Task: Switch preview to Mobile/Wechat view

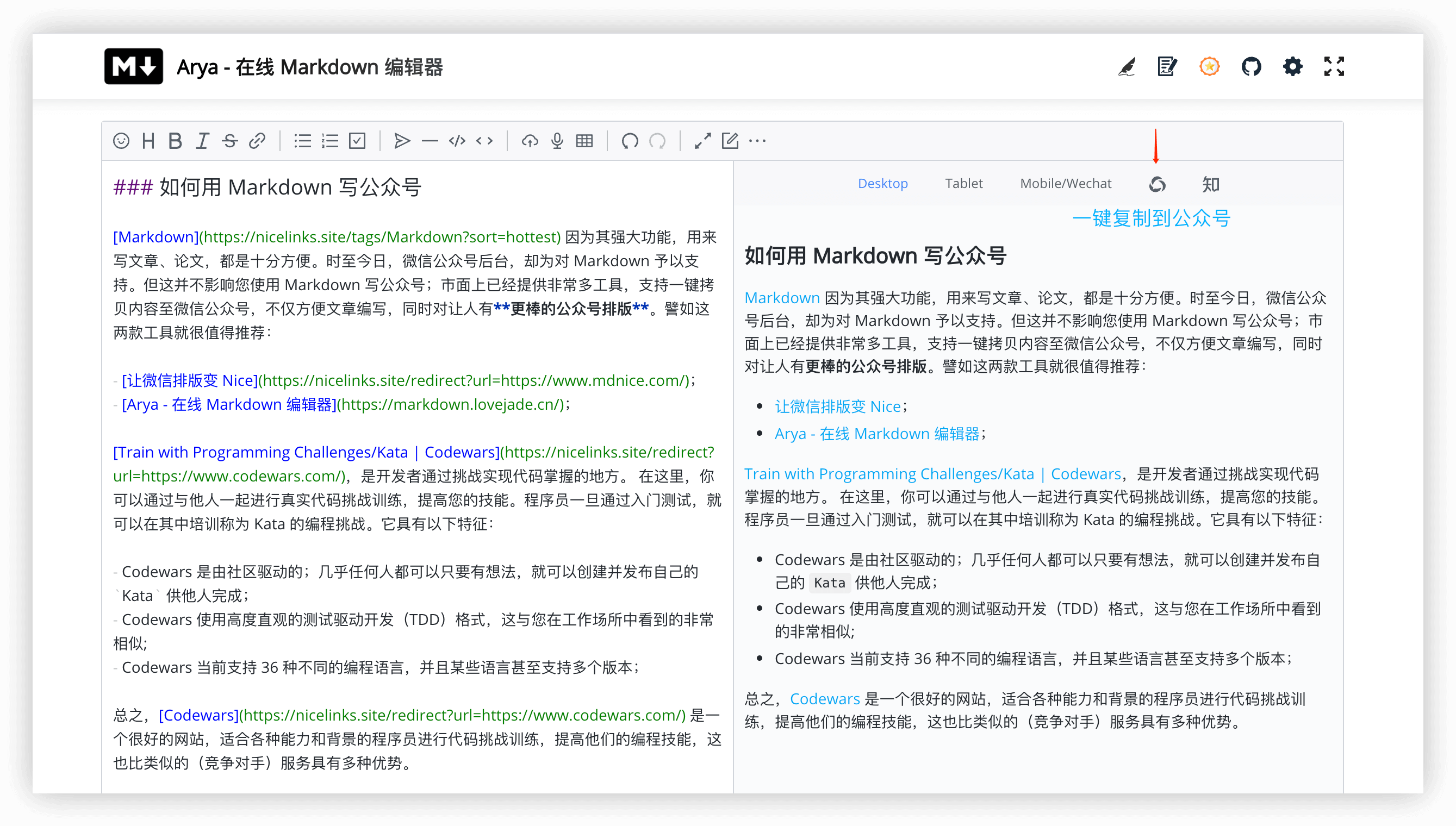Action: coord(1065,183)
